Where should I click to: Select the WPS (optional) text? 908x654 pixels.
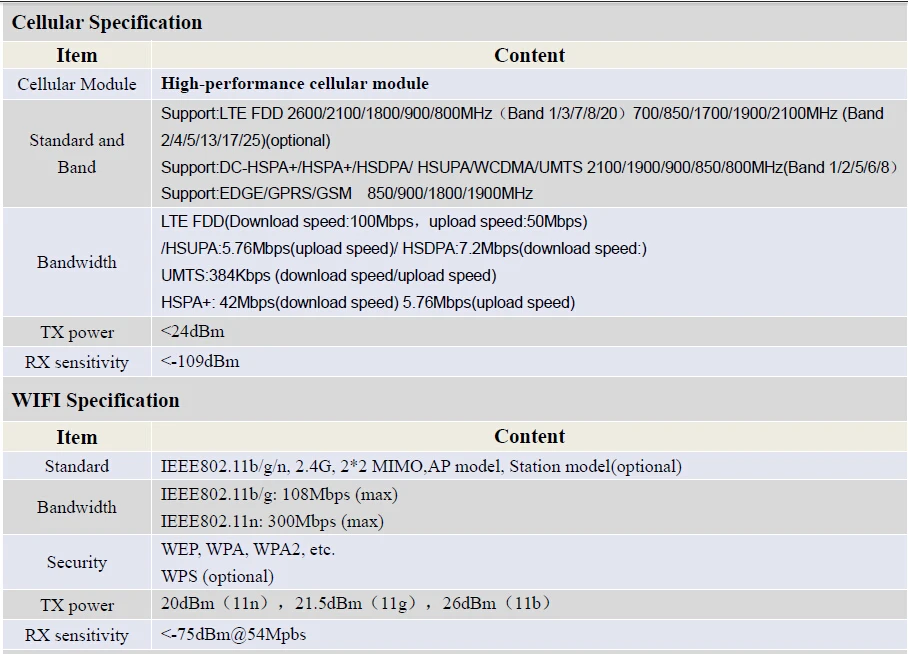217,576
